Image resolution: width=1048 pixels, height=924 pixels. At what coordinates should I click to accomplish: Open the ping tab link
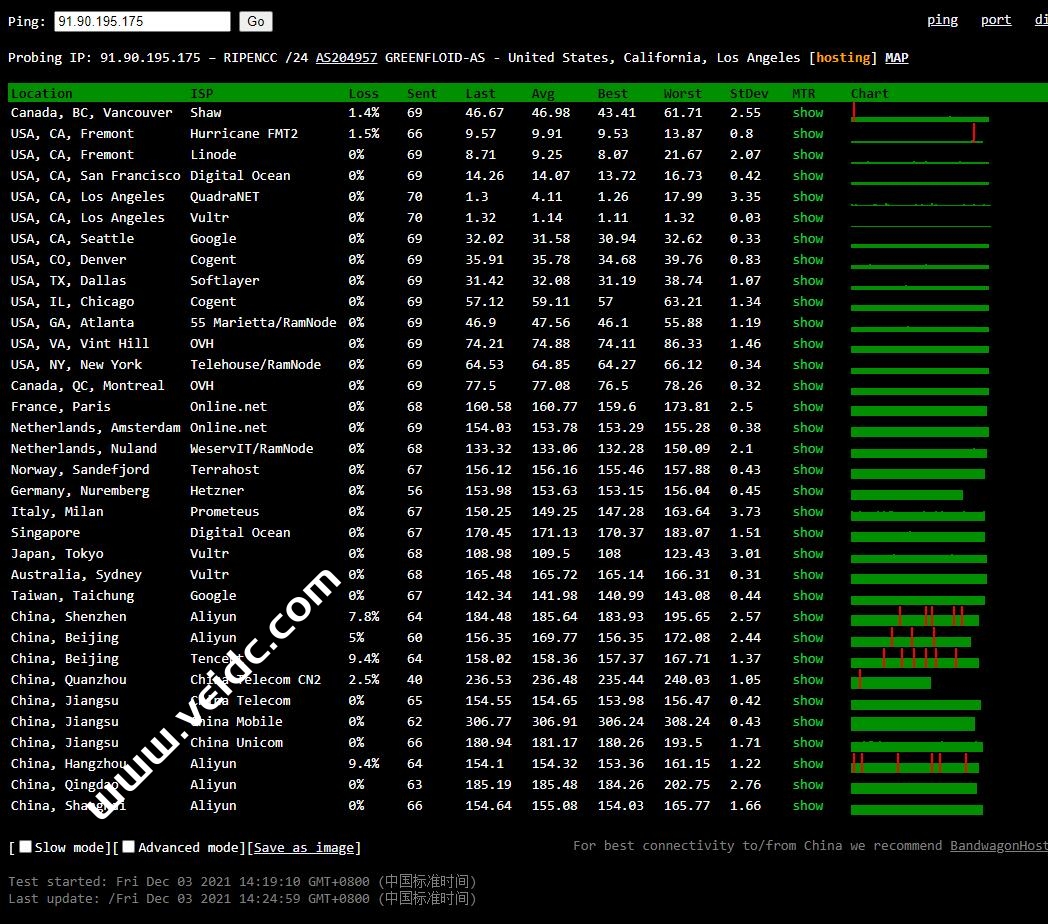pyautogui.click(x=942, y=20)
